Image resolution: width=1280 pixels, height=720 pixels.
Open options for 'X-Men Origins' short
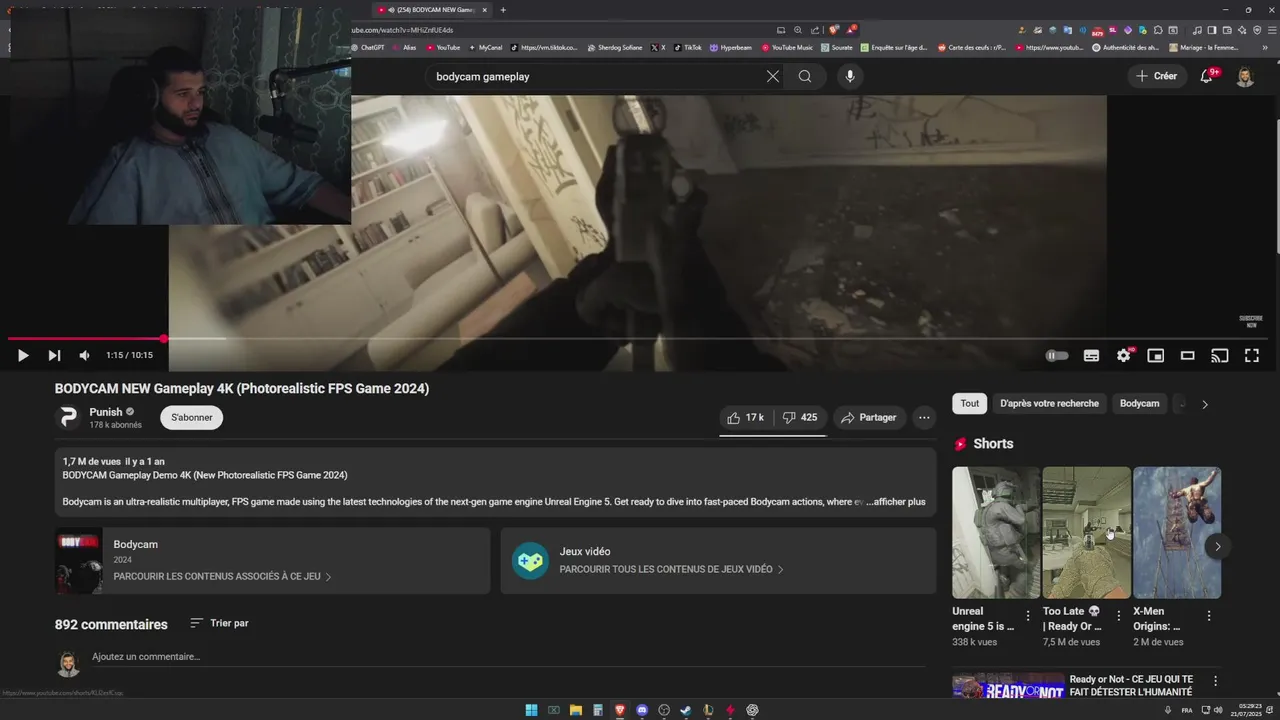pyautogui.click(x=1208, y=616)
